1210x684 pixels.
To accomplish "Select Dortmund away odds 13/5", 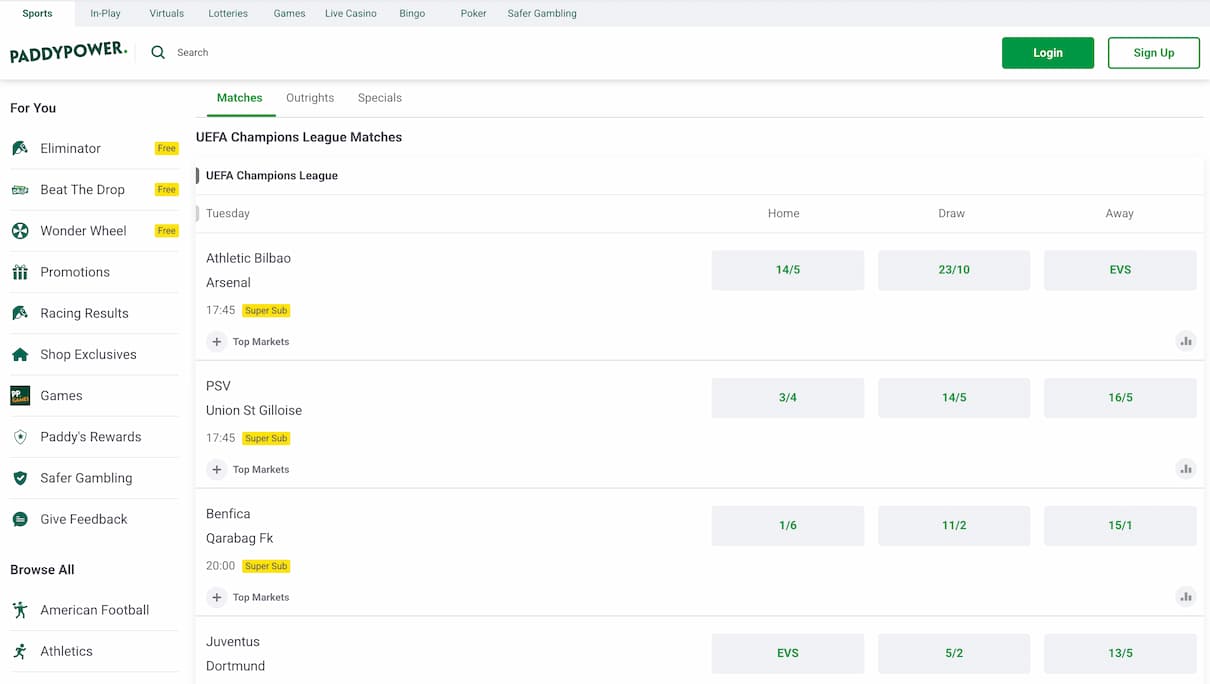I will (x=1120, y=653).
